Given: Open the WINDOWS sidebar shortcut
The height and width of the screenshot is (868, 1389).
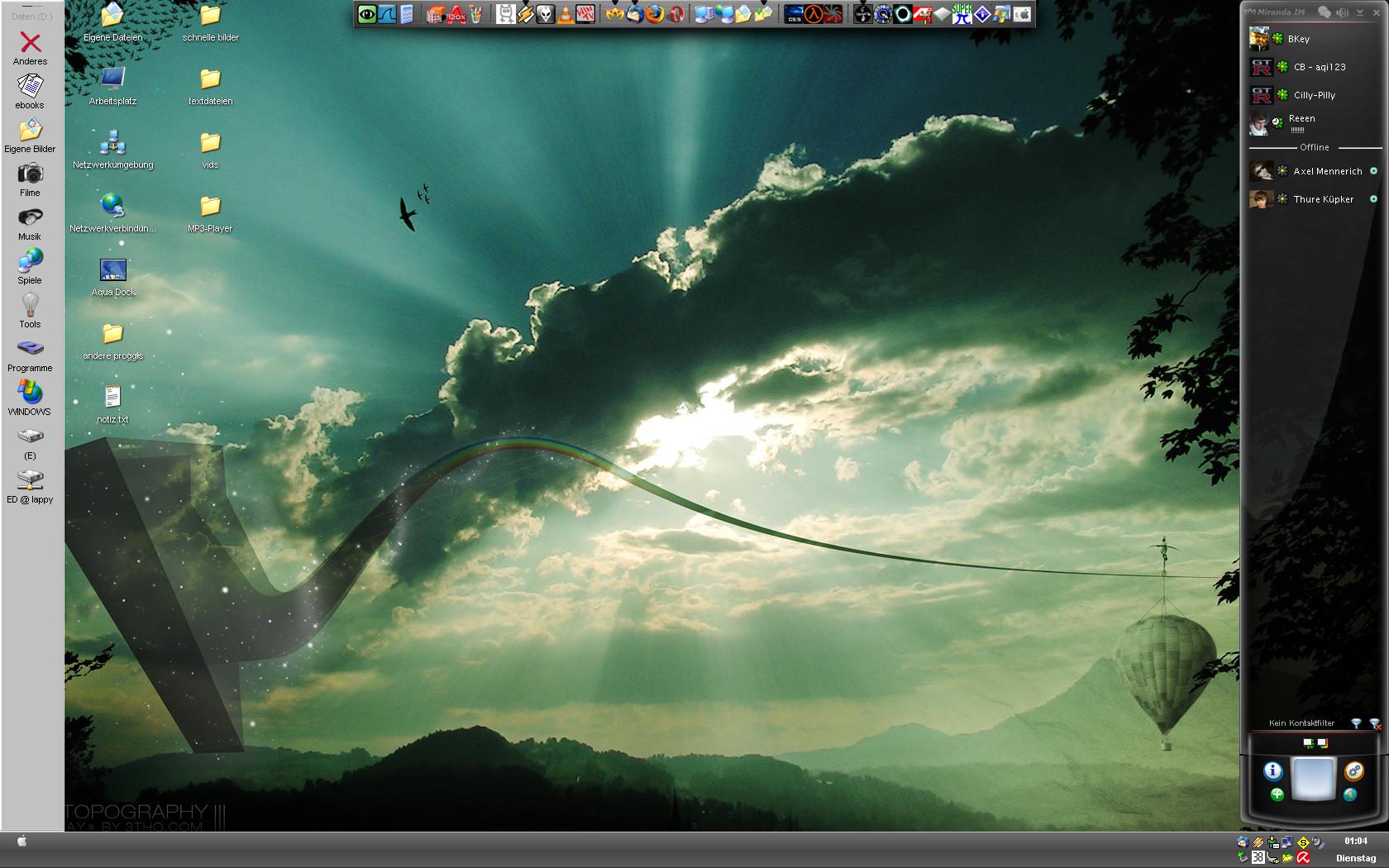Looking at the screenshot, I should pyautogui.click(x=30, y=398).
